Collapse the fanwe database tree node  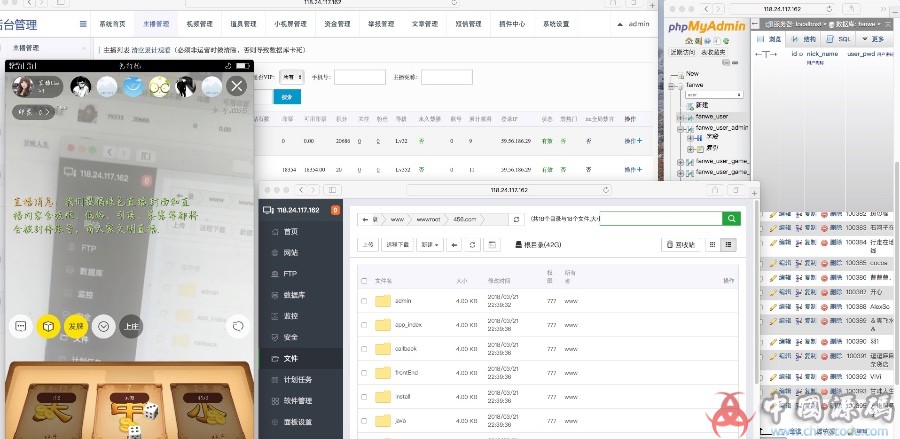672,84
